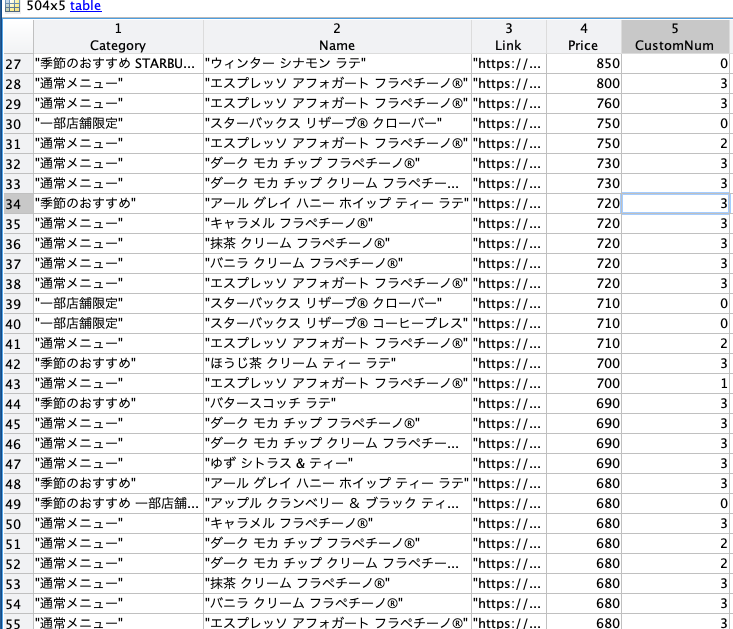Click CustomNum cell 0 in row 40
The image size is (733, 629).
(675, 324)
